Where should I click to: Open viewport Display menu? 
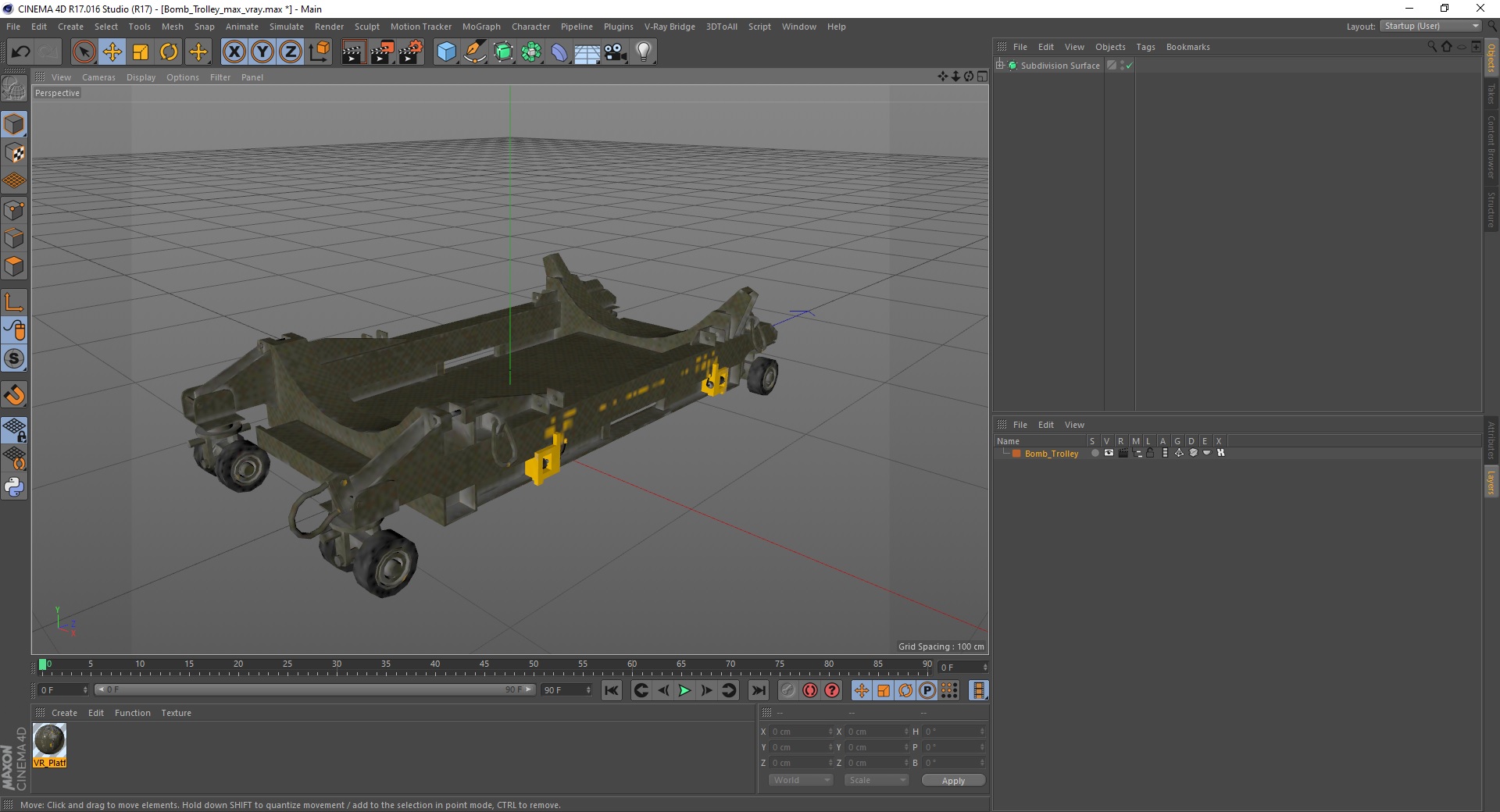[x=141, y=77]
